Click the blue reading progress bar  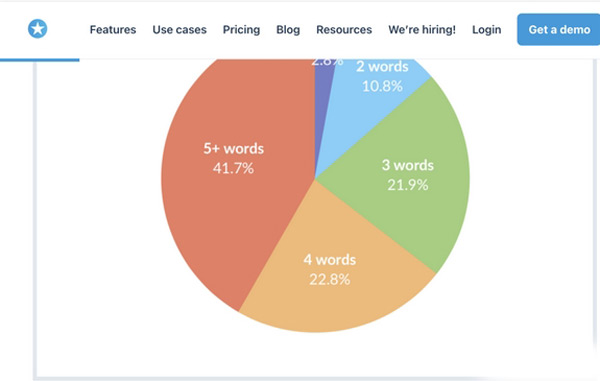[40, 60]
